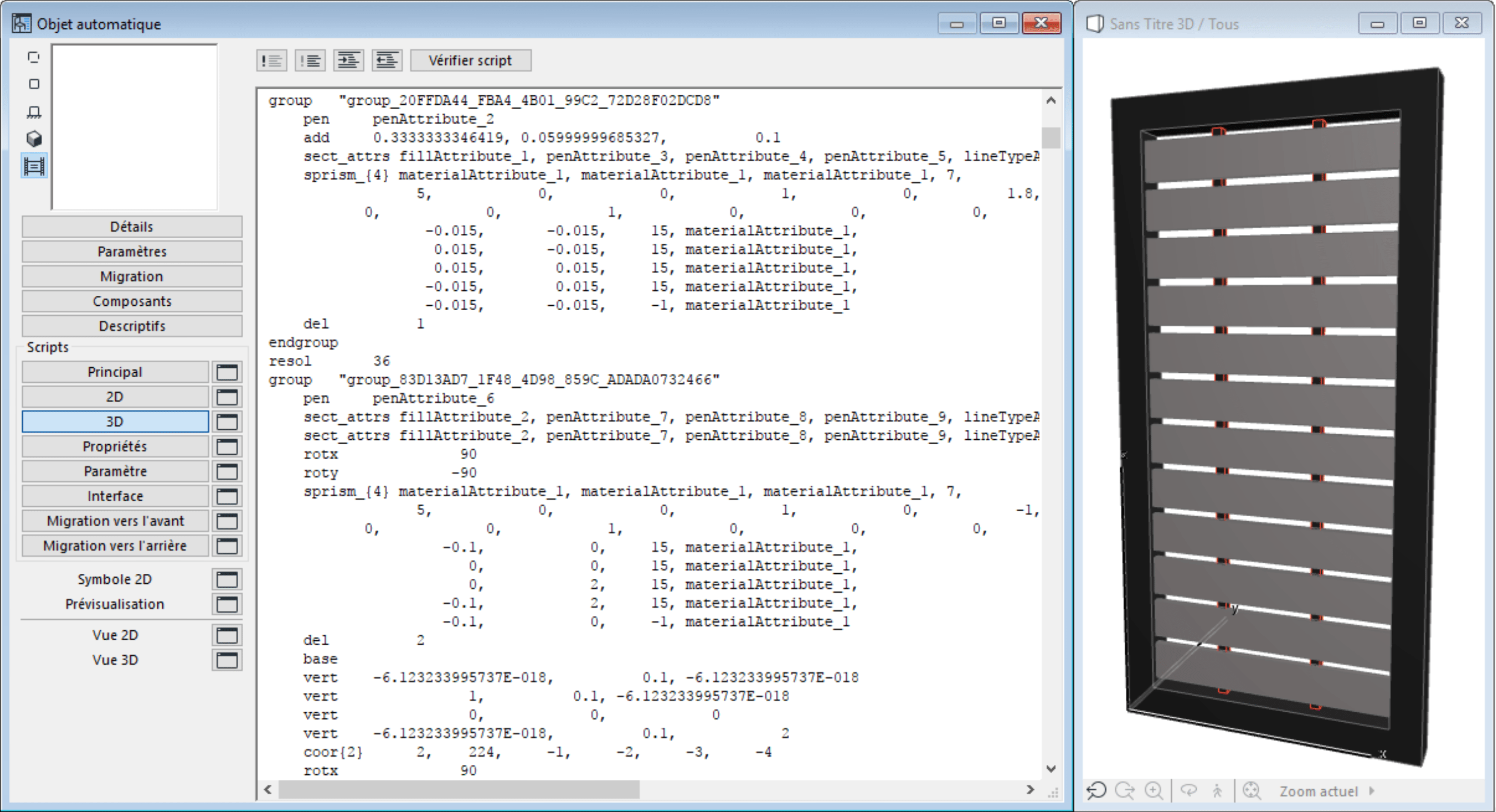Open Vue 2D window icon

point(227,635)
